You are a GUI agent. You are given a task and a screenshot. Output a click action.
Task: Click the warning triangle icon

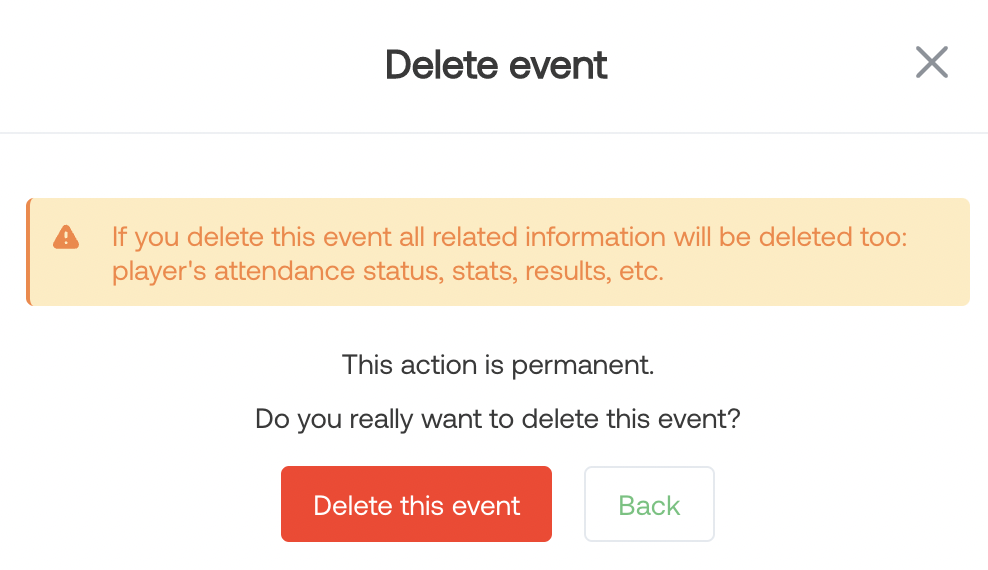(x=66, y=237)
